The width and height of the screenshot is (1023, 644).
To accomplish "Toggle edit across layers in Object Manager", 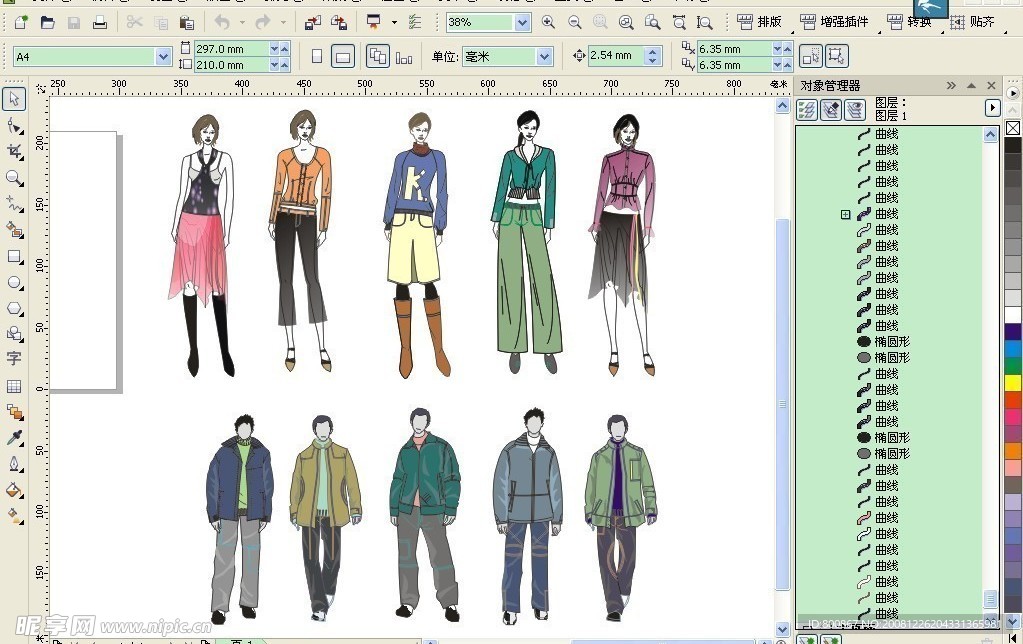I will pyautogui.click(x=831, y=110).
